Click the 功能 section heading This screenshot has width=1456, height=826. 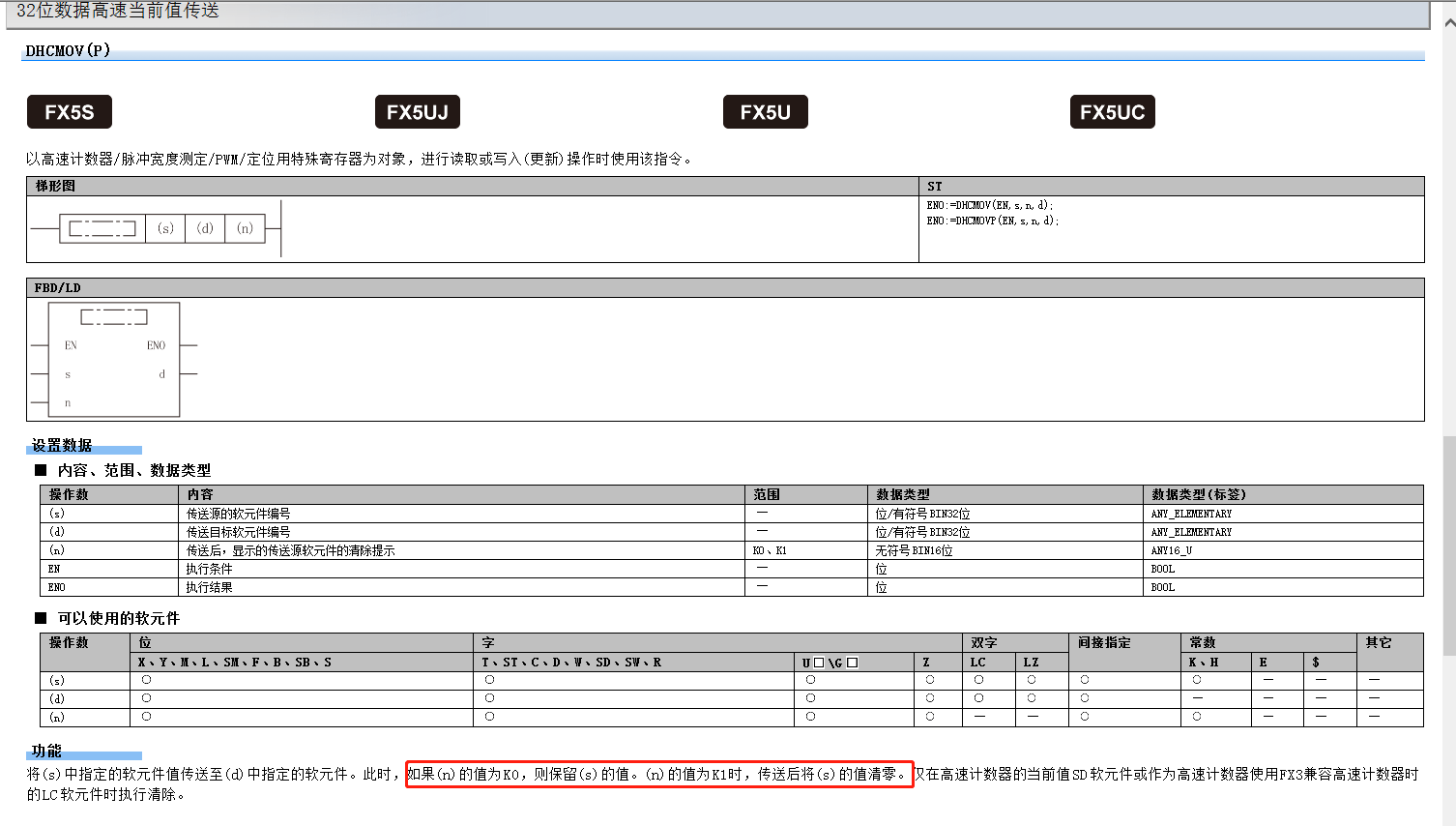pos(46,751)
